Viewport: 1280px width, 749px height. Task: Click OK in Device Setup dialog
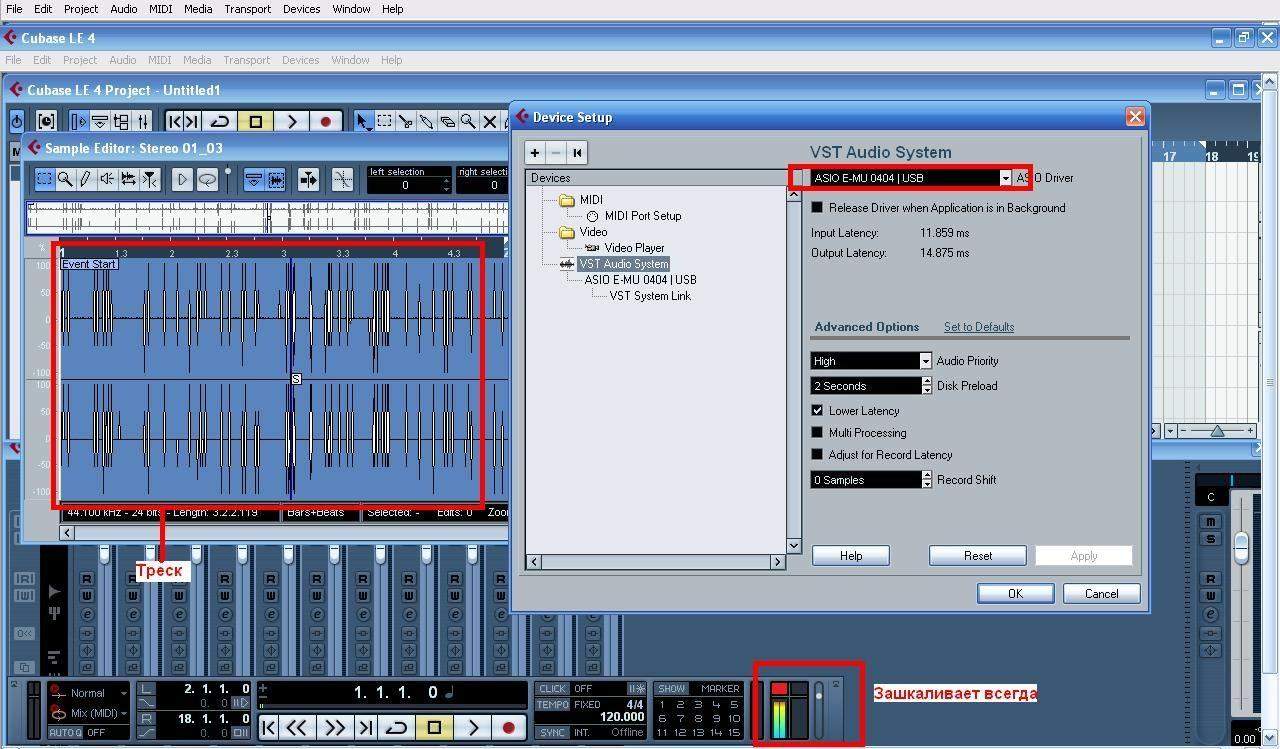tap(1015, 593)
